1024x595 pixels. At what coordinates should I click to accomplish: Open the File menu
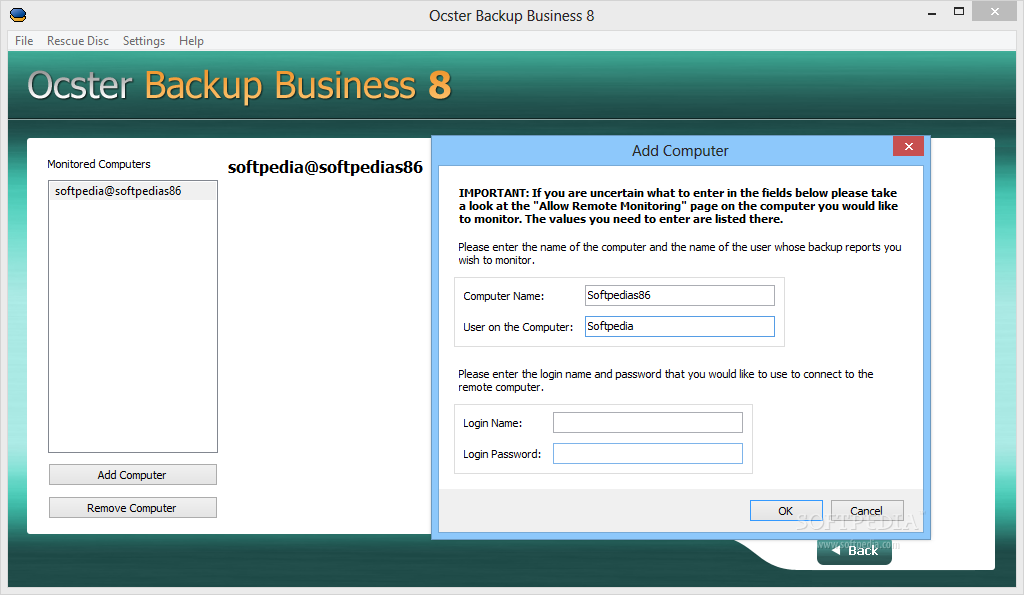pos(24,40)
